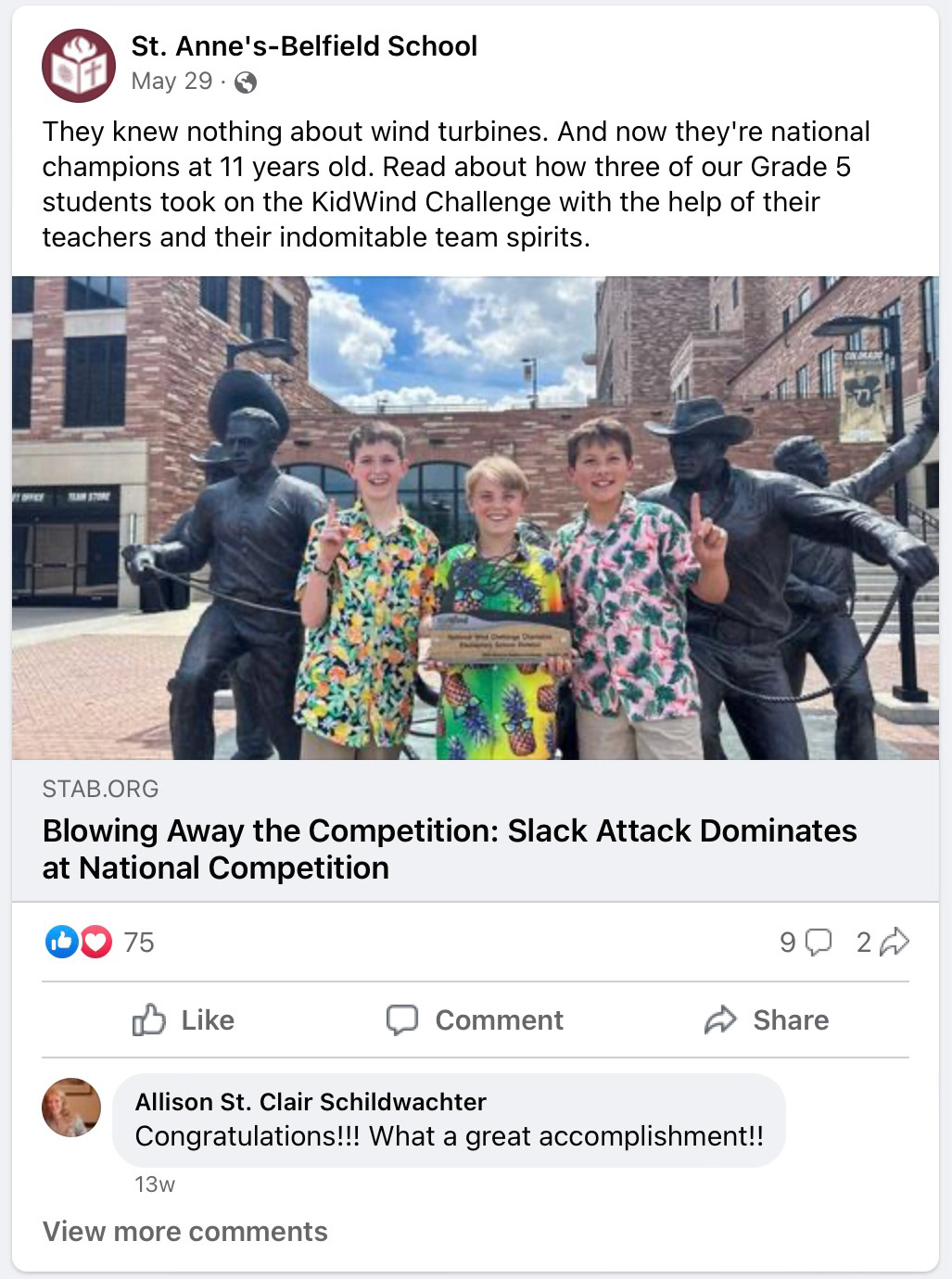Share this post
Screen dimensions: 952x1279
tap(767, 1019)
